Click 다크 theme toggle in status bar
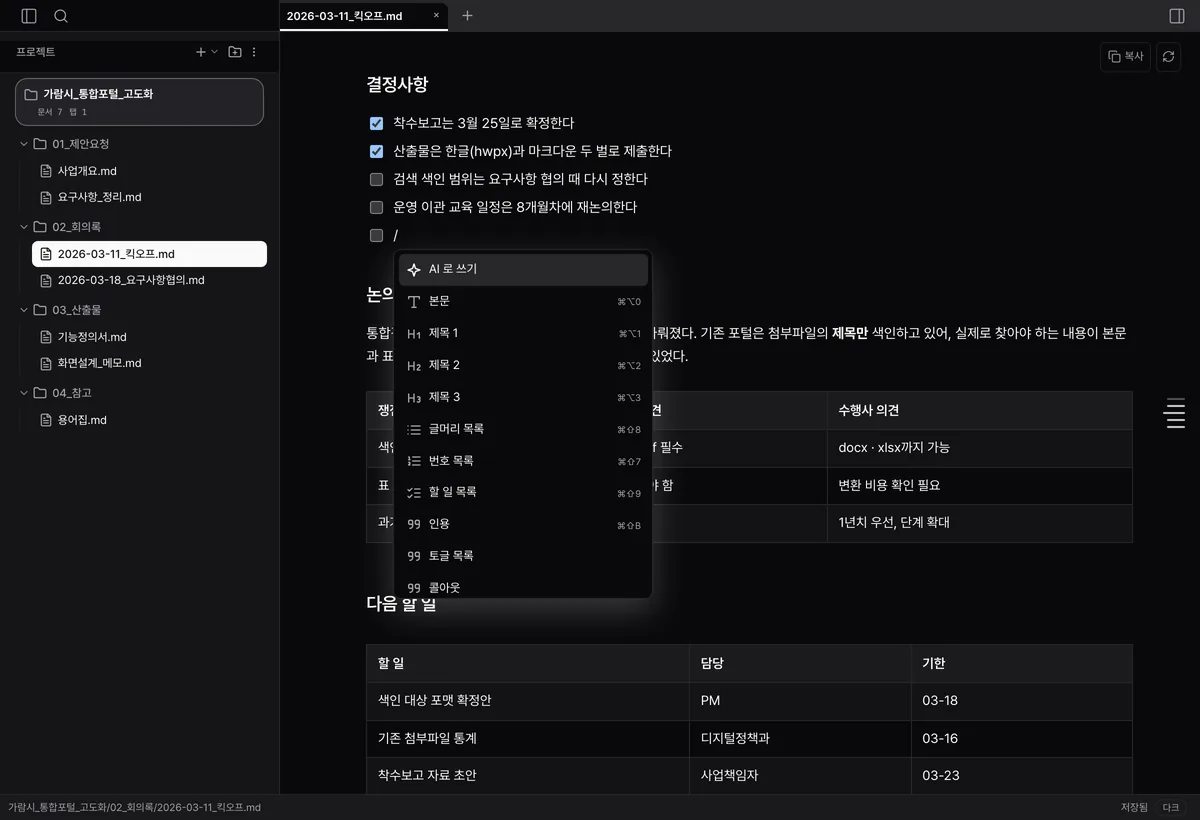The height and width of the screenshot is (820, 1200). coord(1171,807)
